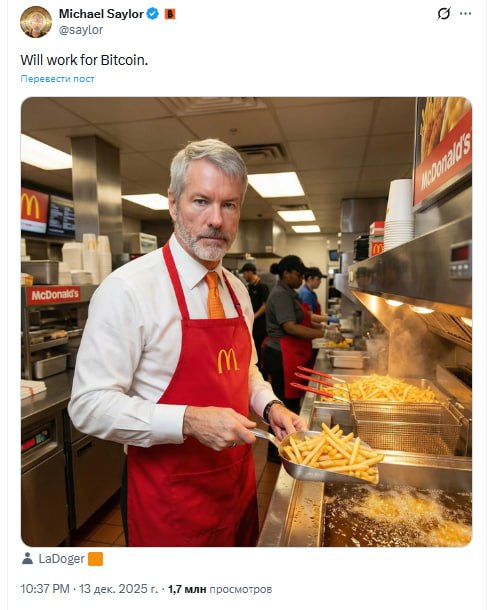Open the three-dots more options menu
Image resolution: width=496 pixels, height=610 pixels.
(466, 14)
